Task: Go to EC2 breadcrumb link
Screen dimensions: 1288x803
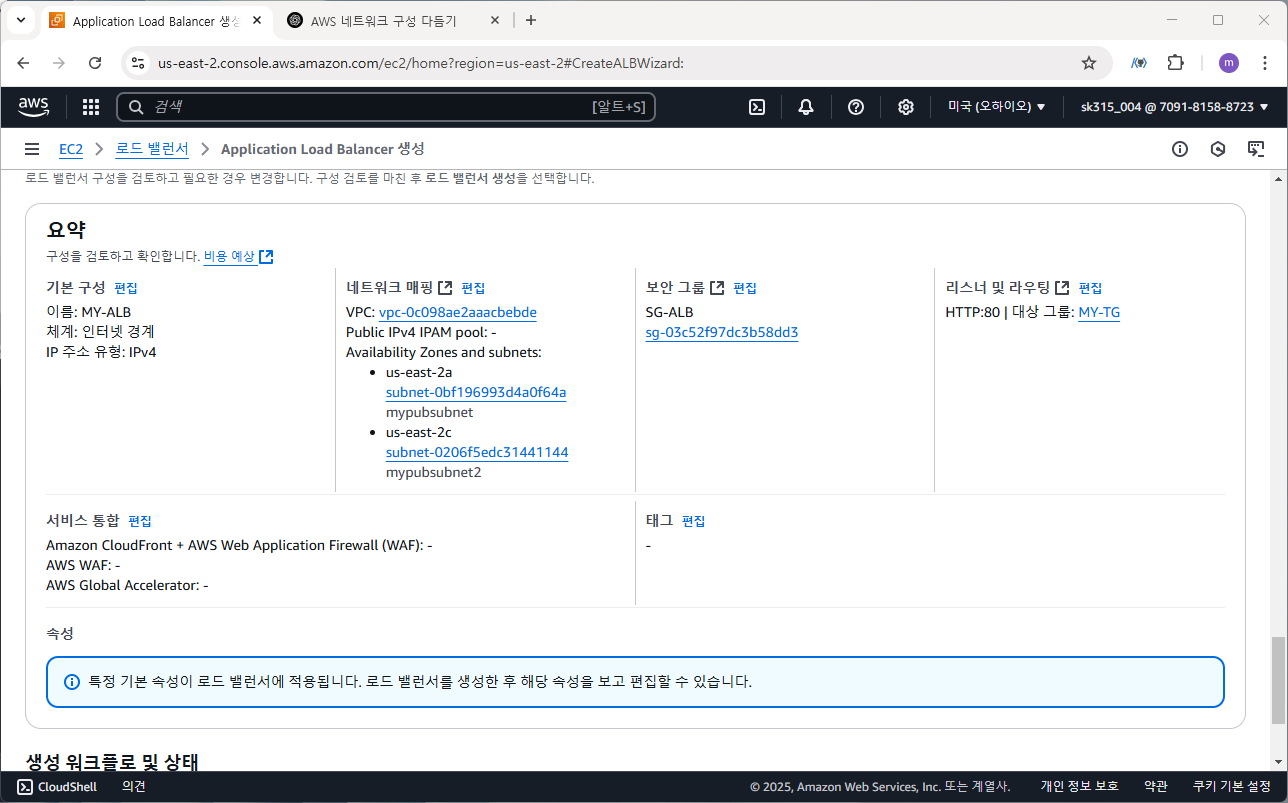Action: (71, 149)
